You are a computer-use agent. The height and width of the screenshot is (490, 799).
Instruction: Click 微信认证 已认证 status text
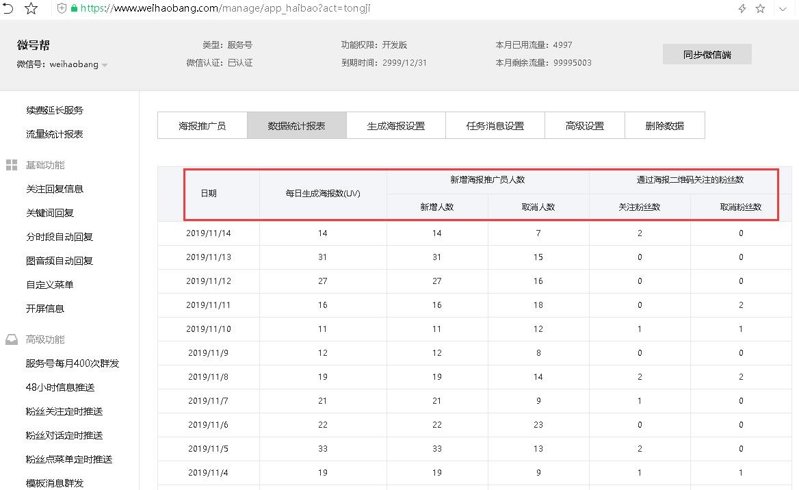point(220,63)
